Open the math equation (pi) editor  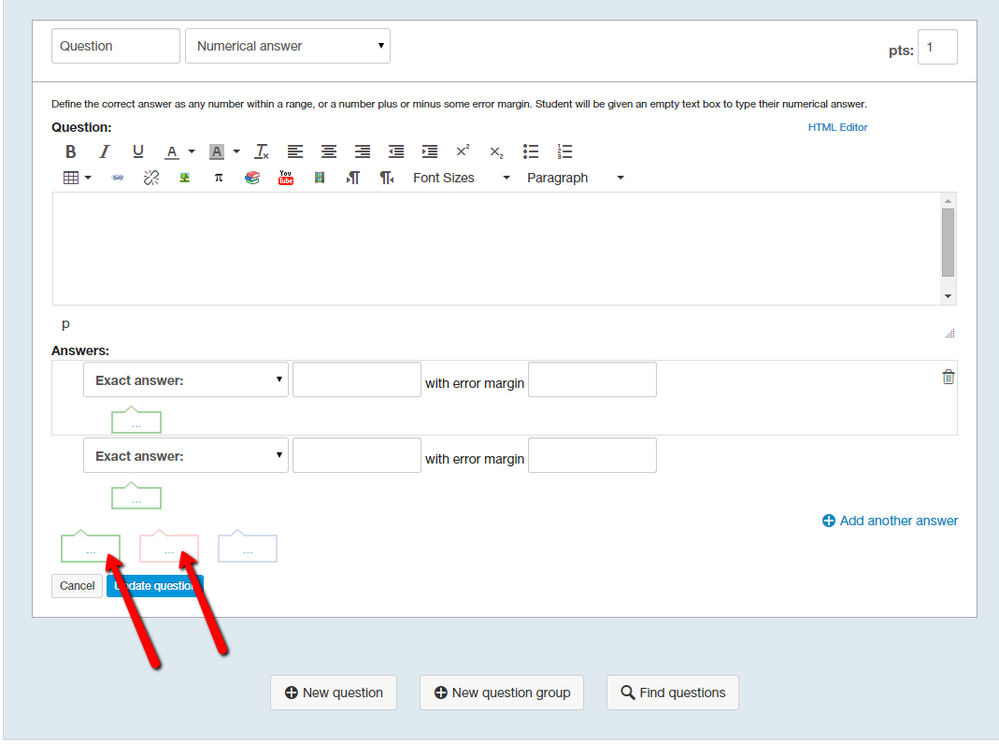218,178
